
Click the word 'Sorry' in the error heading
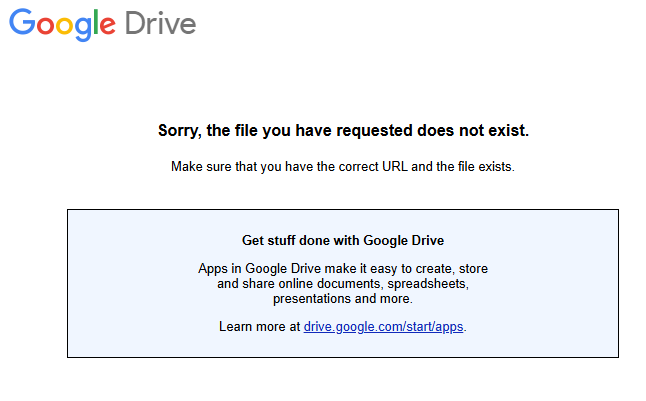(179, 131)
